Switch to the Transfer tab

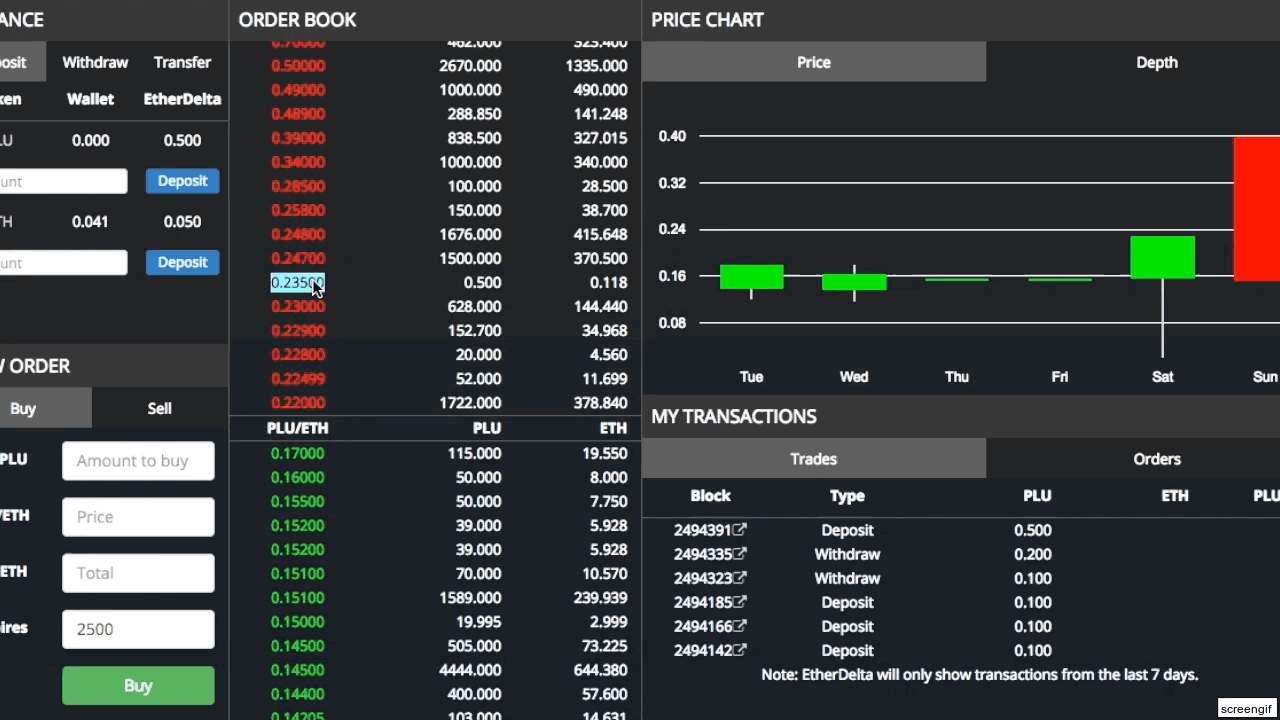[x=182, y=62]
